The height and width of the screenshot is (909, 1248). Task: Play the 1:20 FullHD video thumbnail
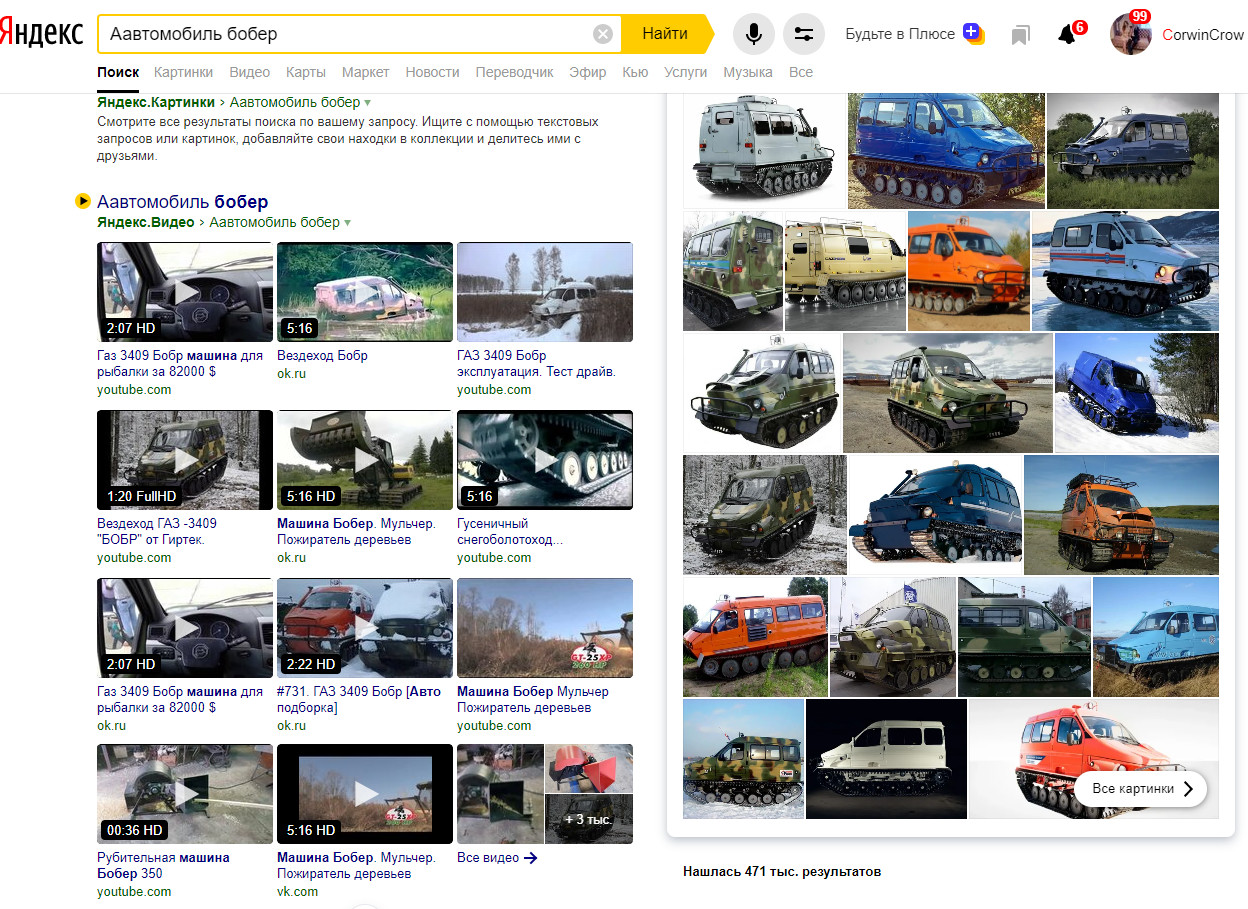point(185,460)
